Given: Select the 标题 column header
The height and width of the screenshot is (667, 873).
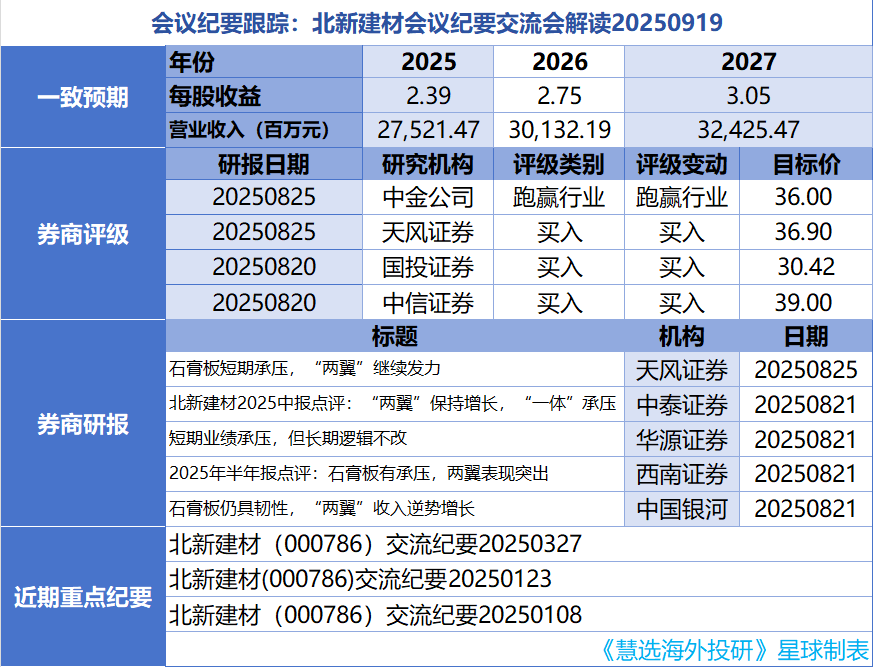Looking at the screenshot, I should coord(395,336).
